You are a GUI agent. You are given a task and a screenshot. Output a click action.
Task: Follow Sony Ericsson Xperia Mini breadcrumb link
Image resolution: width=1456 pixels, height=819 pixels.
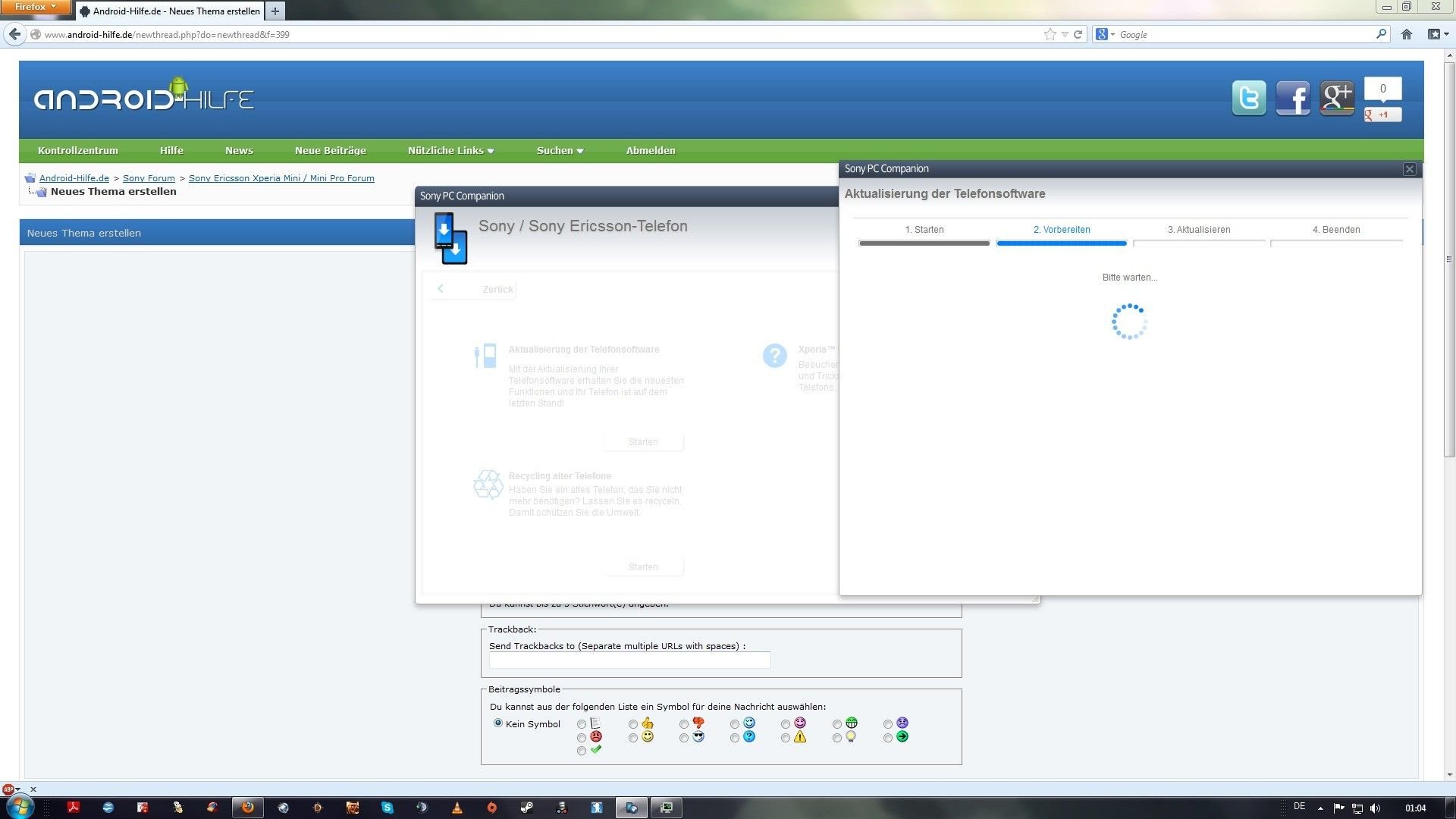point(281,178)
